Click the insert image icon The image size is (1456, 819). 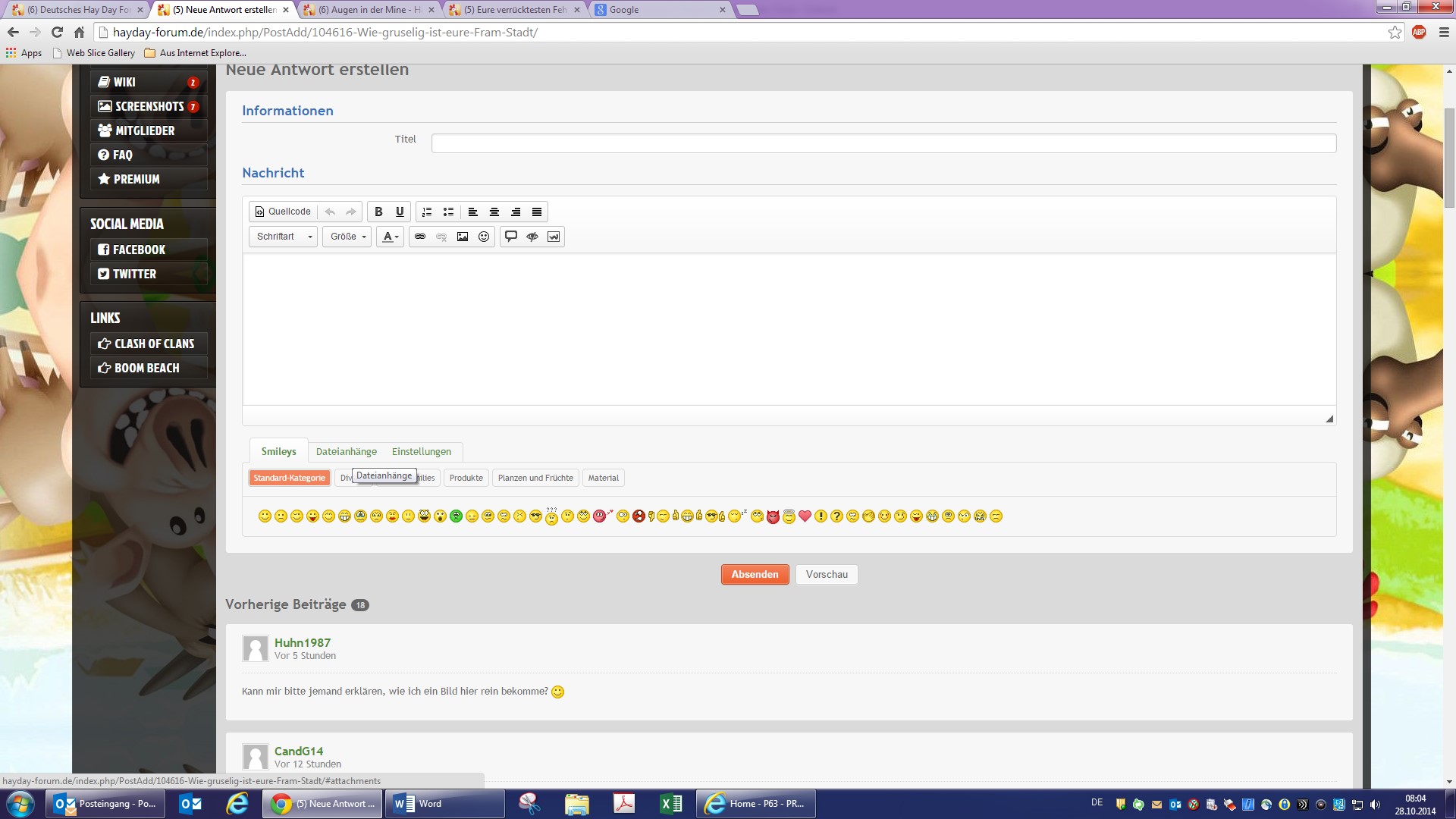pyautogui.click(x=463, y=237)
